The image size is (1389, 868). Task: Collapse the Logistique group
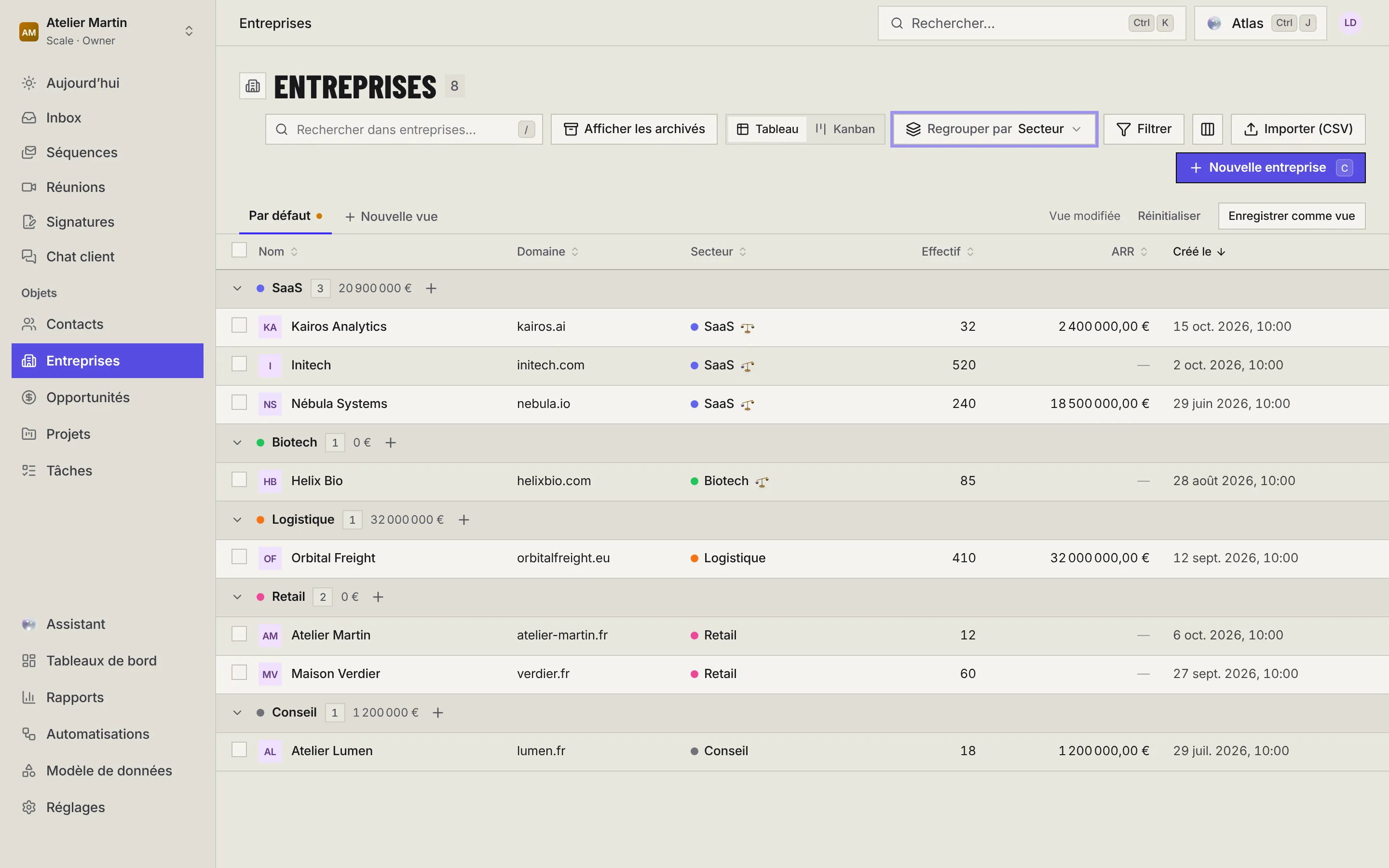coord(237,519)
